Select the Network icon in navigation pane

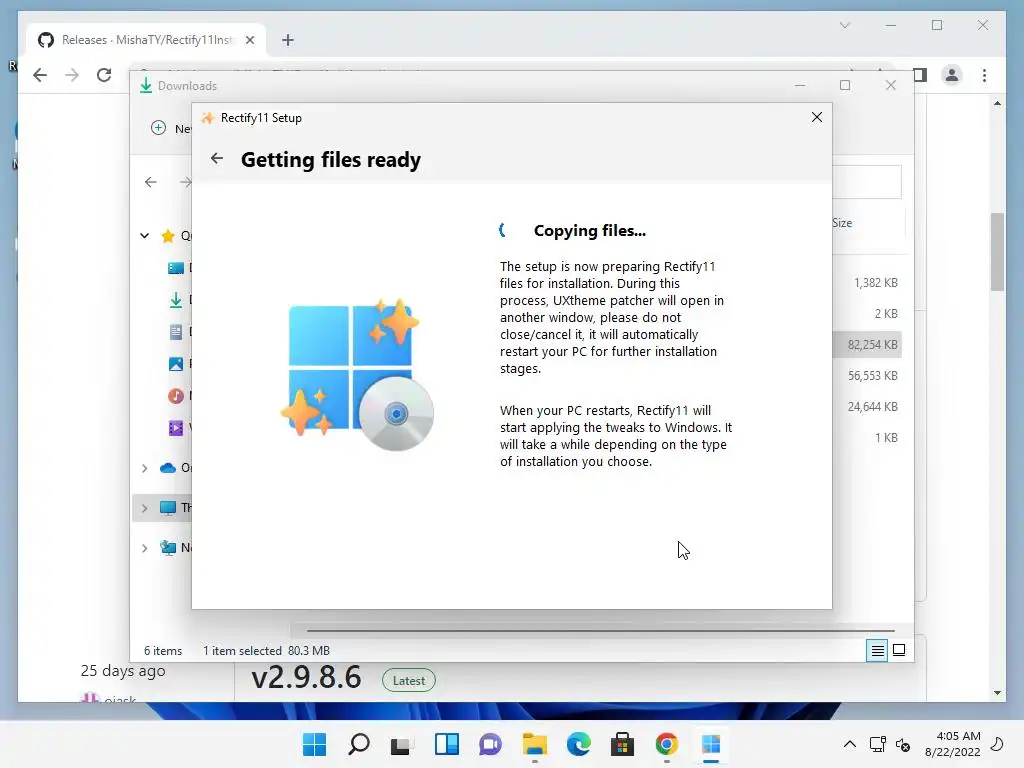(x=168, y=548)
